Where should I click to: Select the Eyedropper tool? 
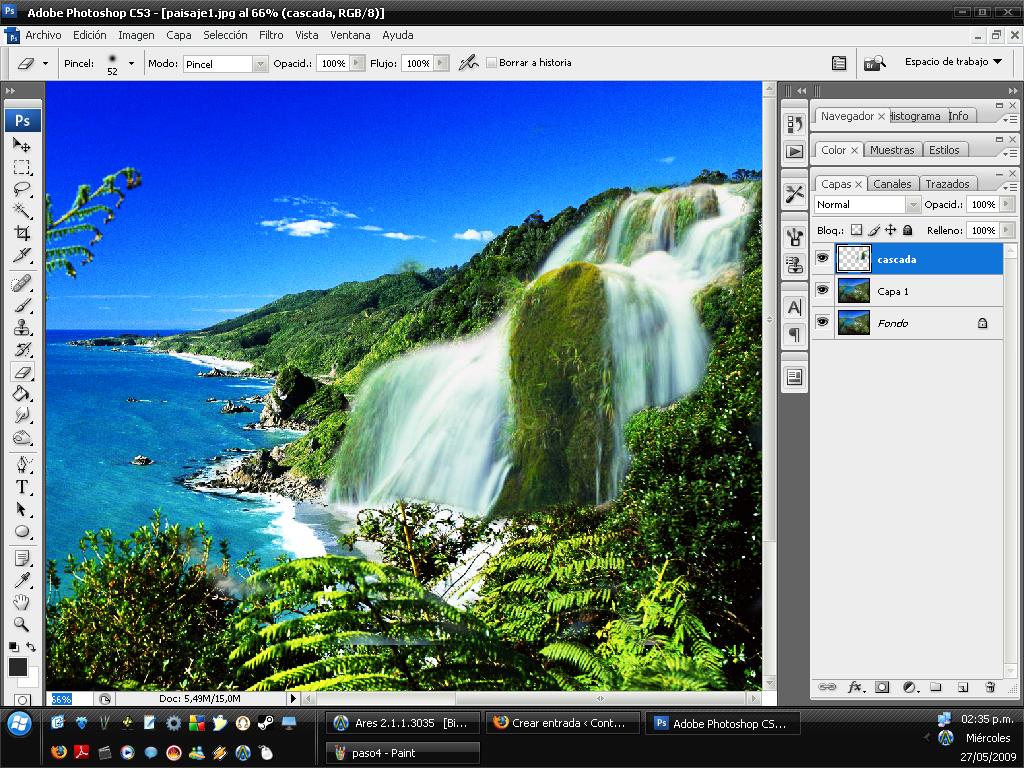[x=22, y=581]
